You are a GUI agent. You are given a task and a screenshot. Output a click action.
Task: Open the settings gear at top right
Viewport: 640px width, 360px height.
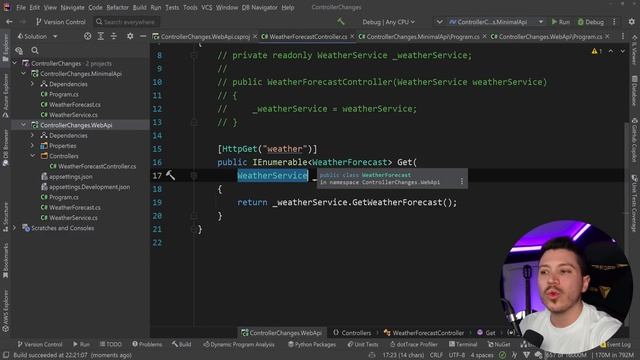point(631,22)
